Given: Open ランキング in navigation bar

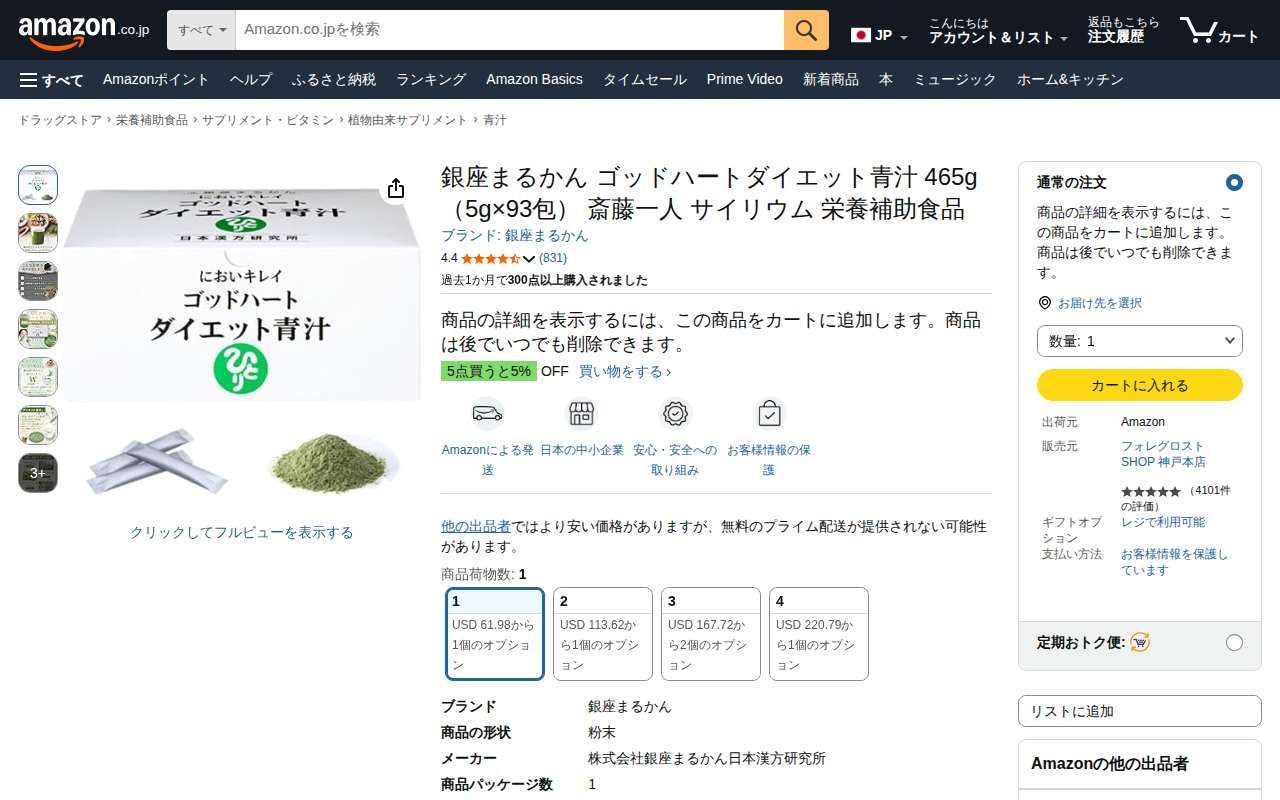Looking at the screenshot, I should (431, 80).
